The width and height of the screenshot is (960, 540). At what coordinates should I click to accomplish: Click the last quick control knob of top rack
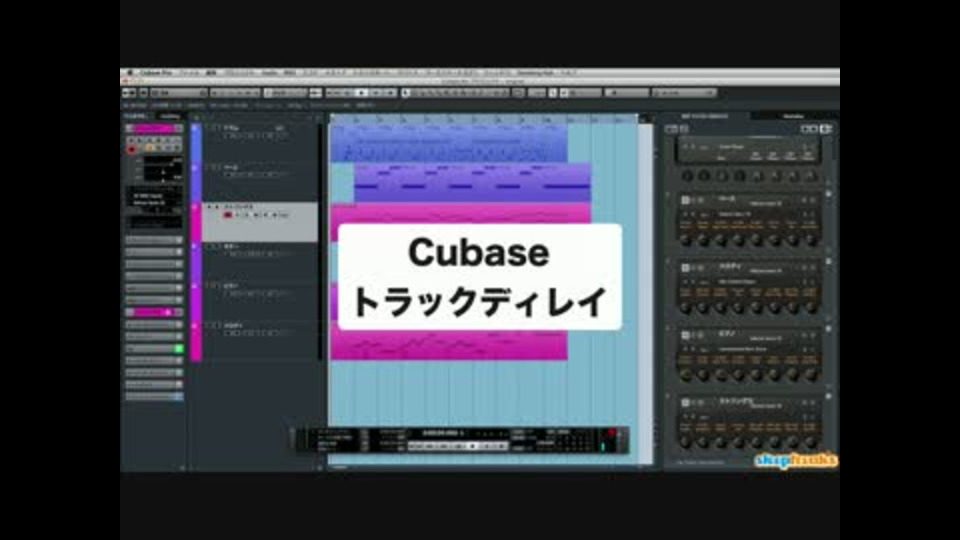point(811,176)
